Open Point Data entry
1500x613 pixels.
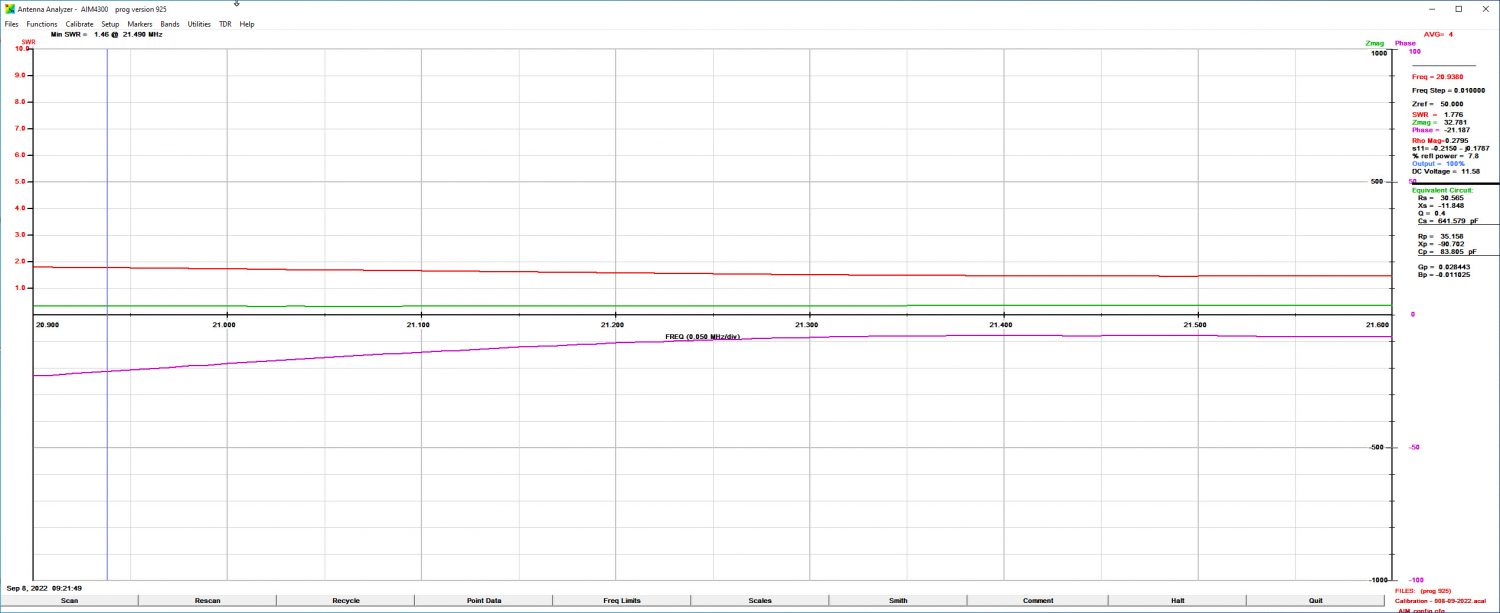click(483, 600)
